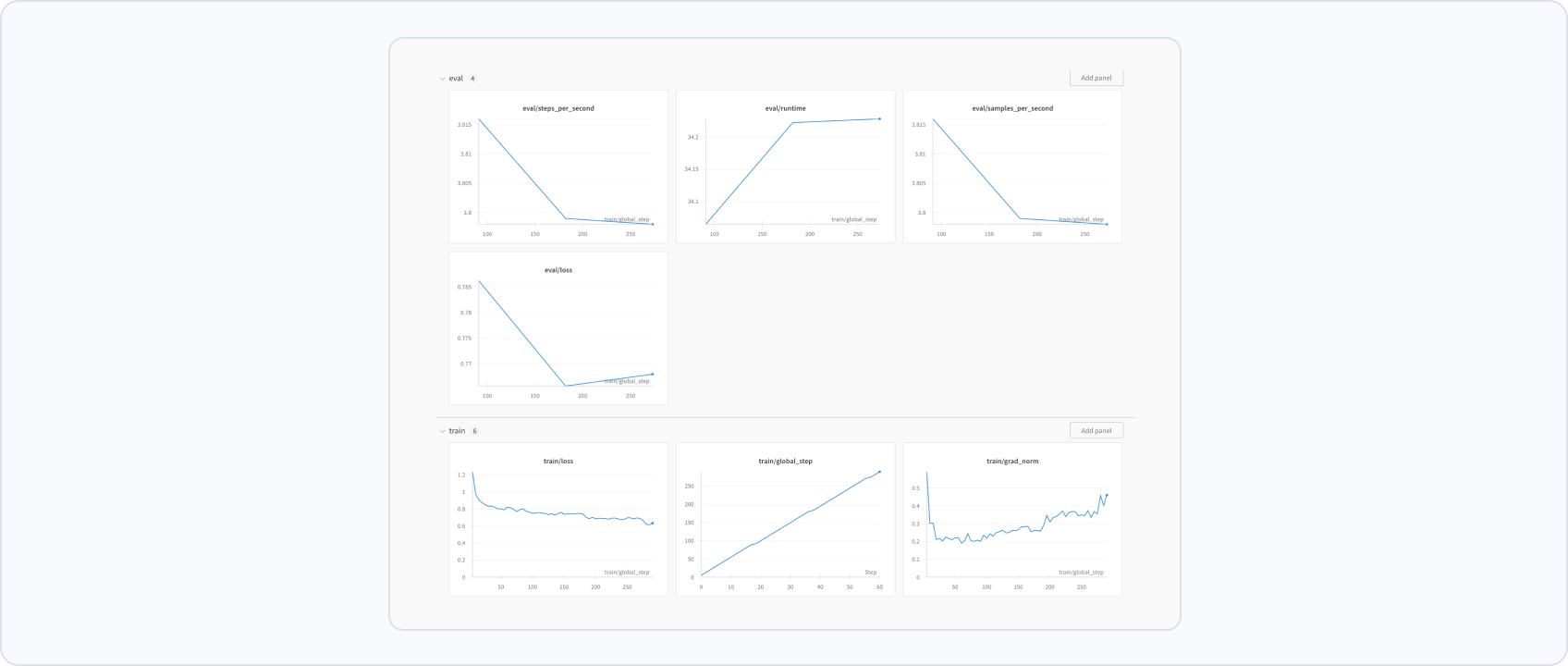Open the eval/runtime chart panel
The width and height of the screenshot is (1568, 666).
[786, 166]
